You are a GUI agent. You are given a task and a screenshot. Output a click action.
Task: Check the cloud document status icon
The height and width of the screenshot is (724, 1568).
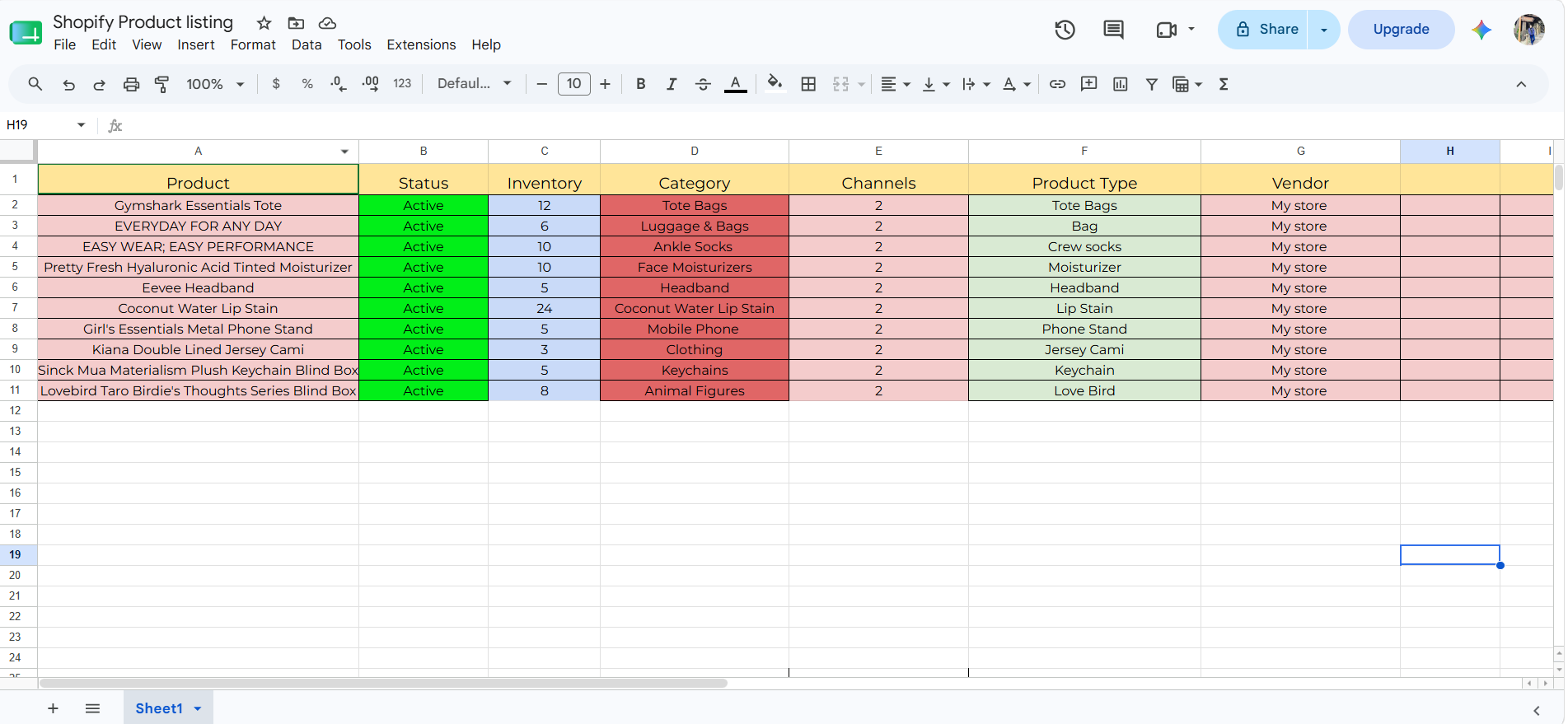point(327,23)
